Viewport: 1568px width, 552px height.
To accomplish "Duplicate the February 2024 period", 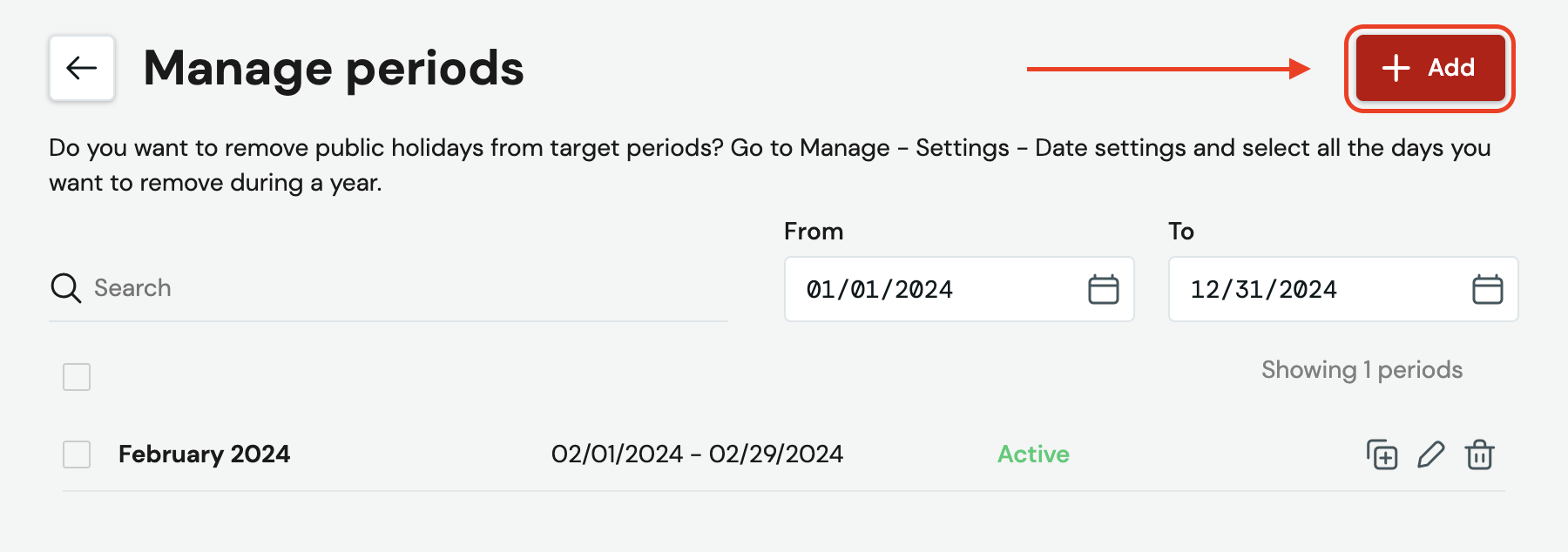I will coord(1382,454).
